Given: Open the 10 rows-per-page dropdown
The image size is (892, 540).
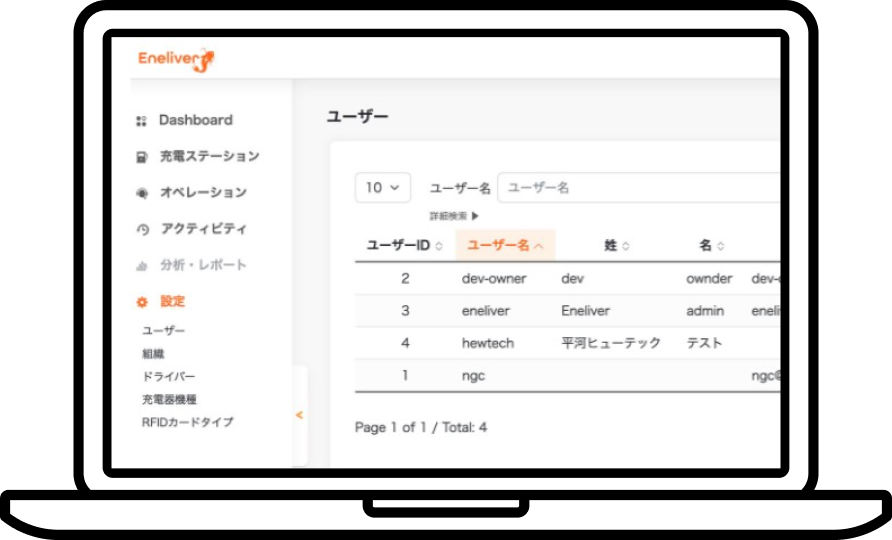Looking at the screenshot, I should tap(383, 188).
